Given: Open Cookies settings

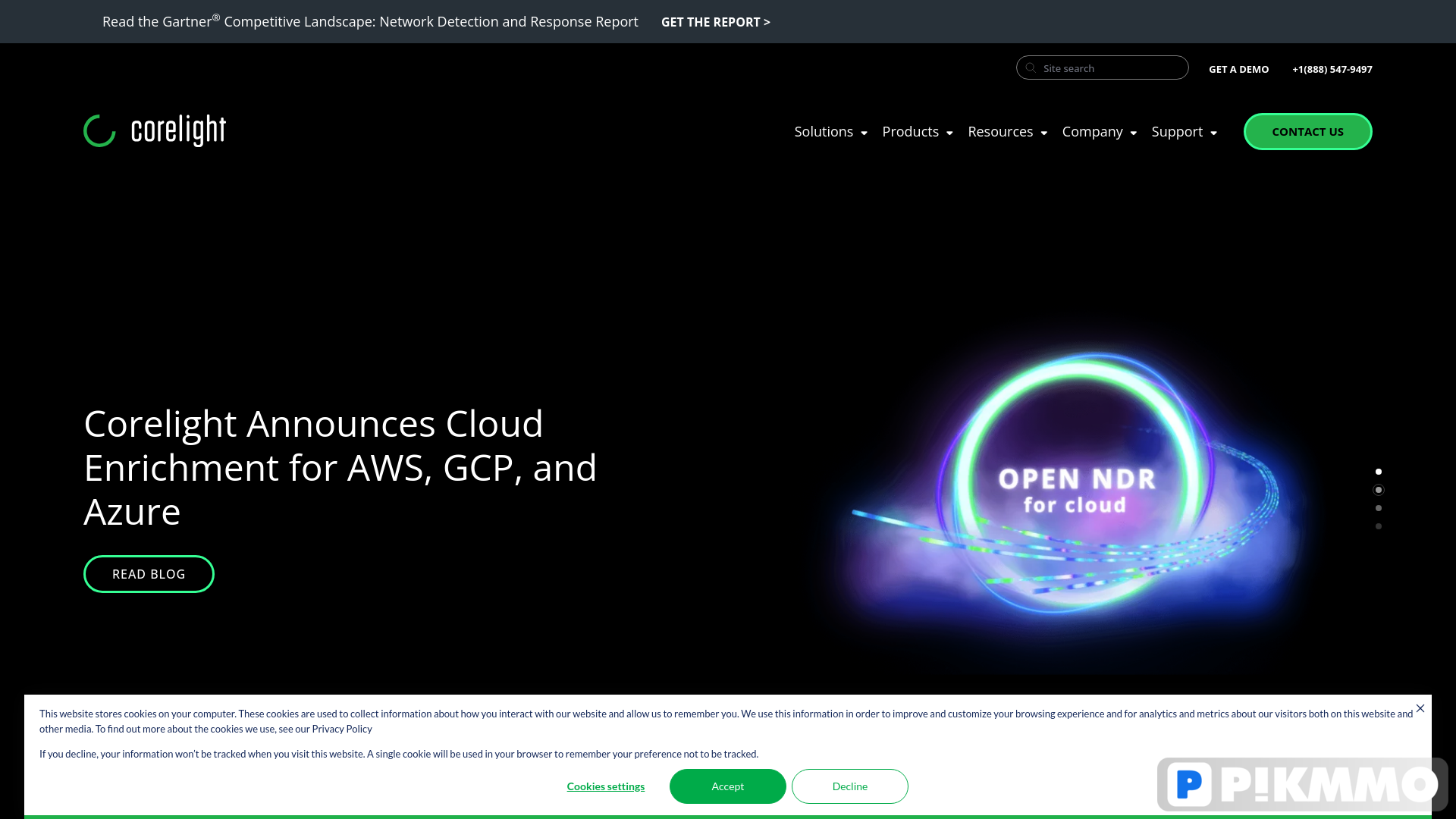Looking at the screenshot, I should coord(606,786).
